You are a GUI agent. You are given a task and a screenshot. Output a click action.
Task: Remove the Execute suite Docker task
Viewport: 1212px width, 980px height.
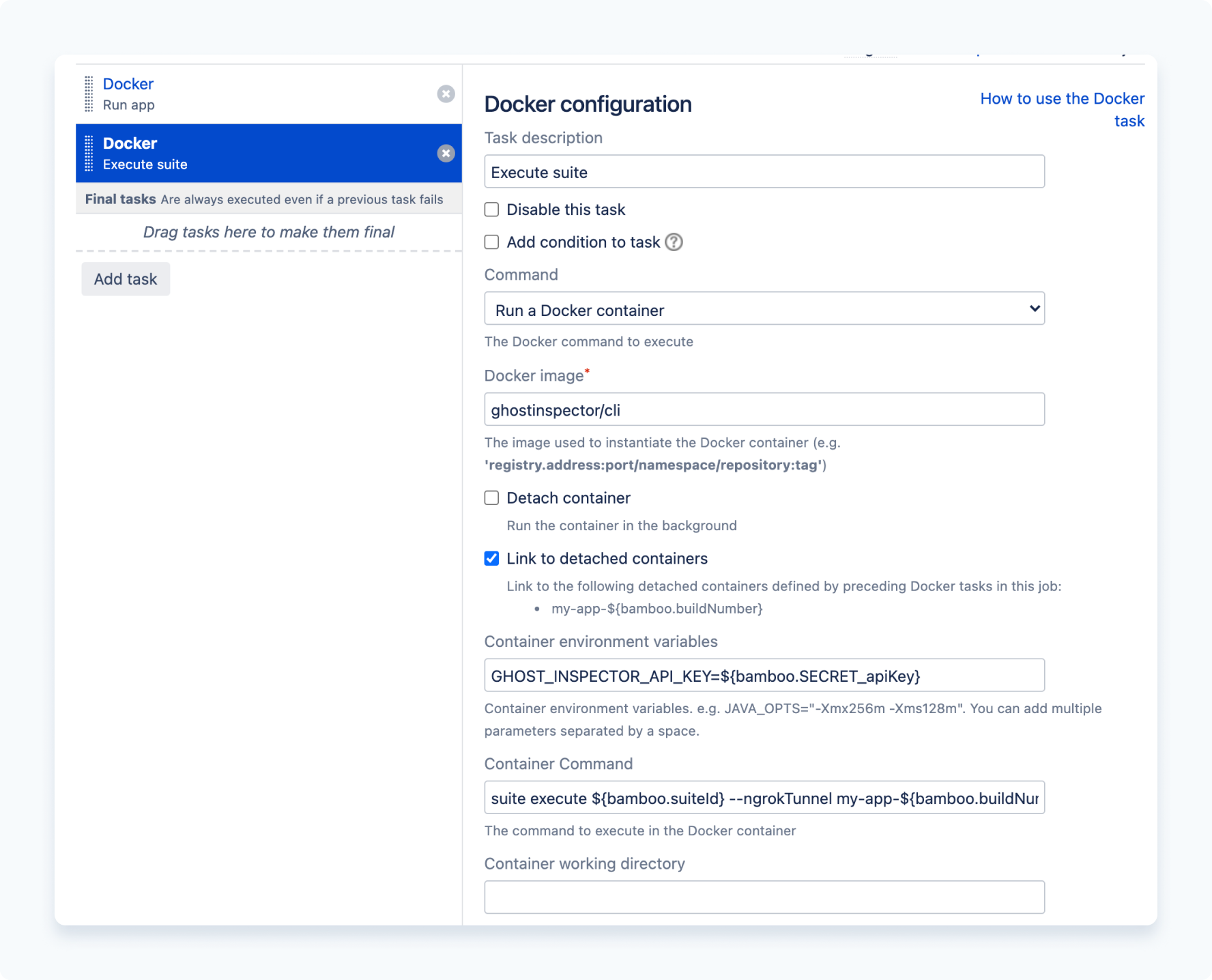(x=446, y=153)
